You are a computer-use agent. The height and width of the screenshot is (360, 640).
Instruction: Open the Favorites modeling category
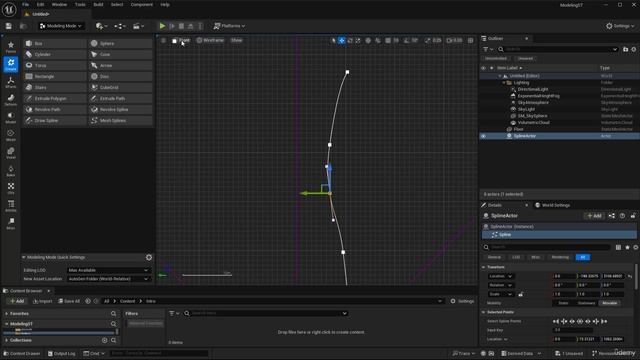tap(11, 47)
